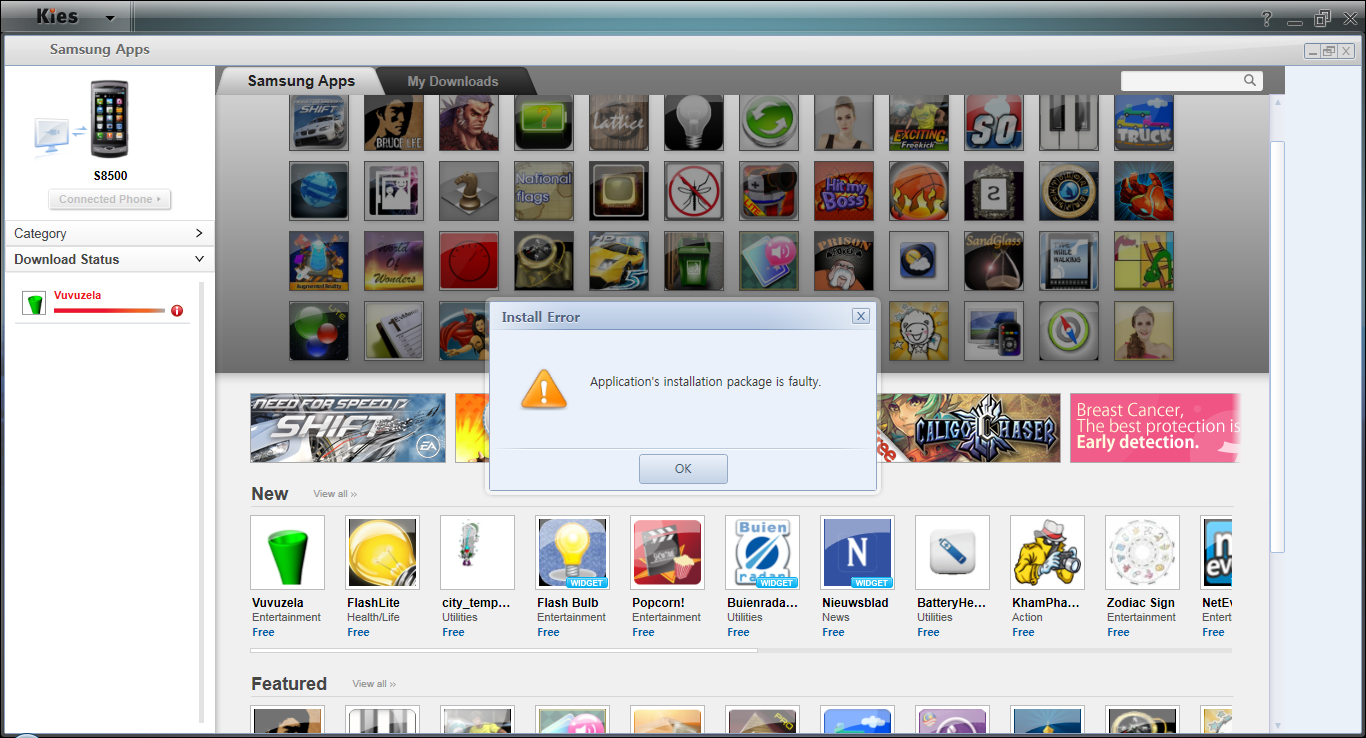
Task: Collapse the Download Status section
Action: (x=110, y=259)
